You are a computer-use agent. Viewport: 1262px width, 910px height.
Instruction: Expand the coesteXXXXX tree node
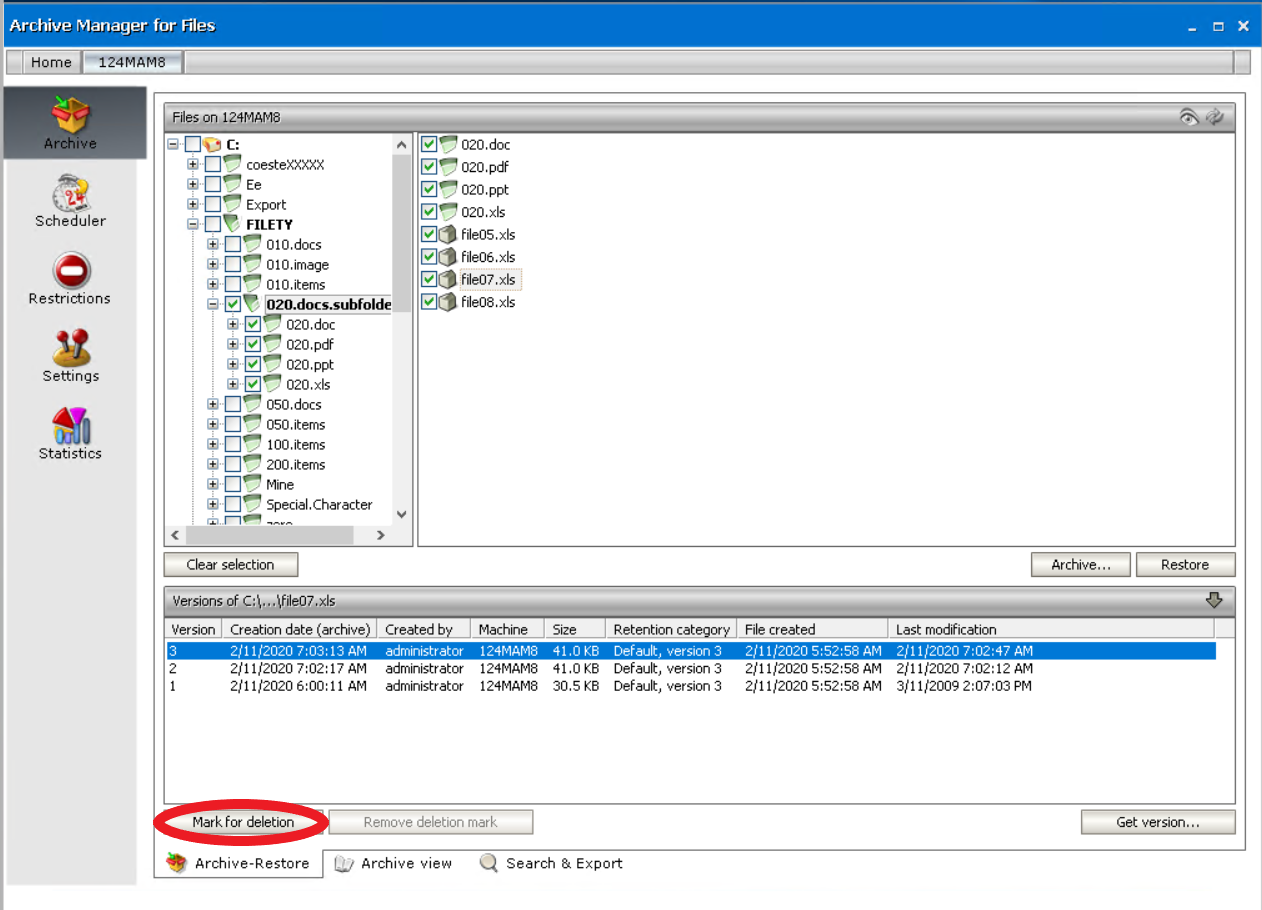(193, 164)
